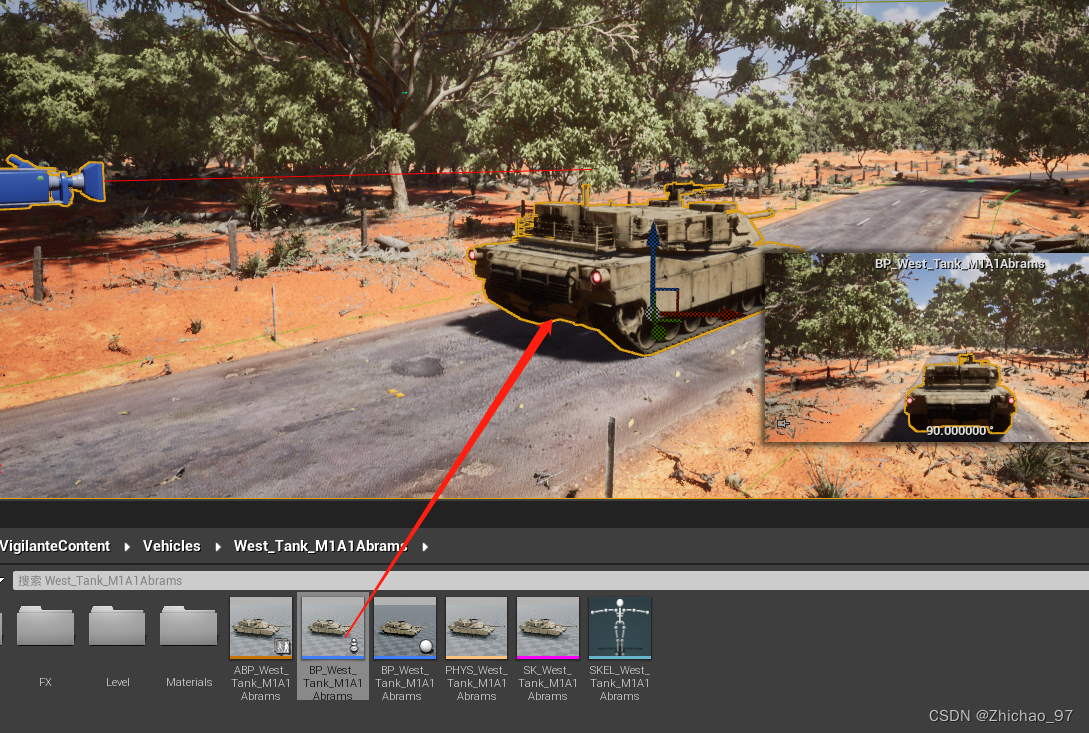
Task: Click the asset search field
Action: coord(551,580)
